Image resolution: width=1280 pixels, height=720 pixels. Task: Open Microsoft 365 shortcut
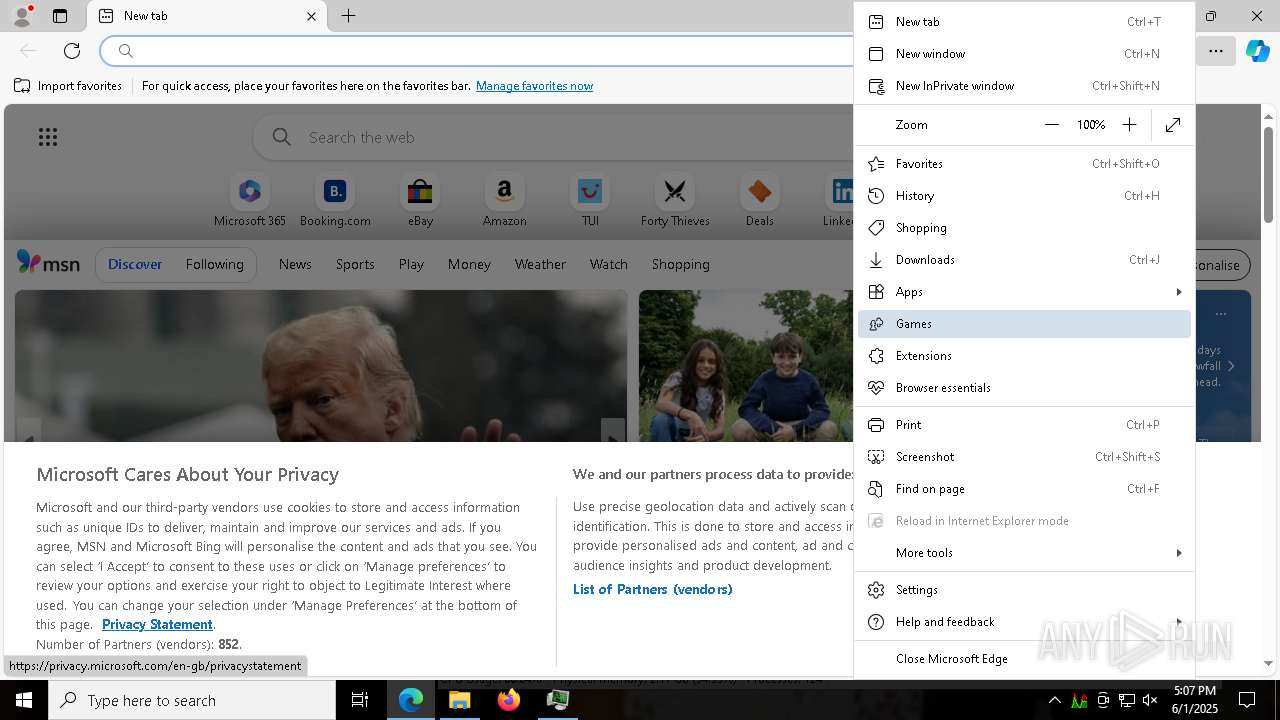[x=250, y=200]
